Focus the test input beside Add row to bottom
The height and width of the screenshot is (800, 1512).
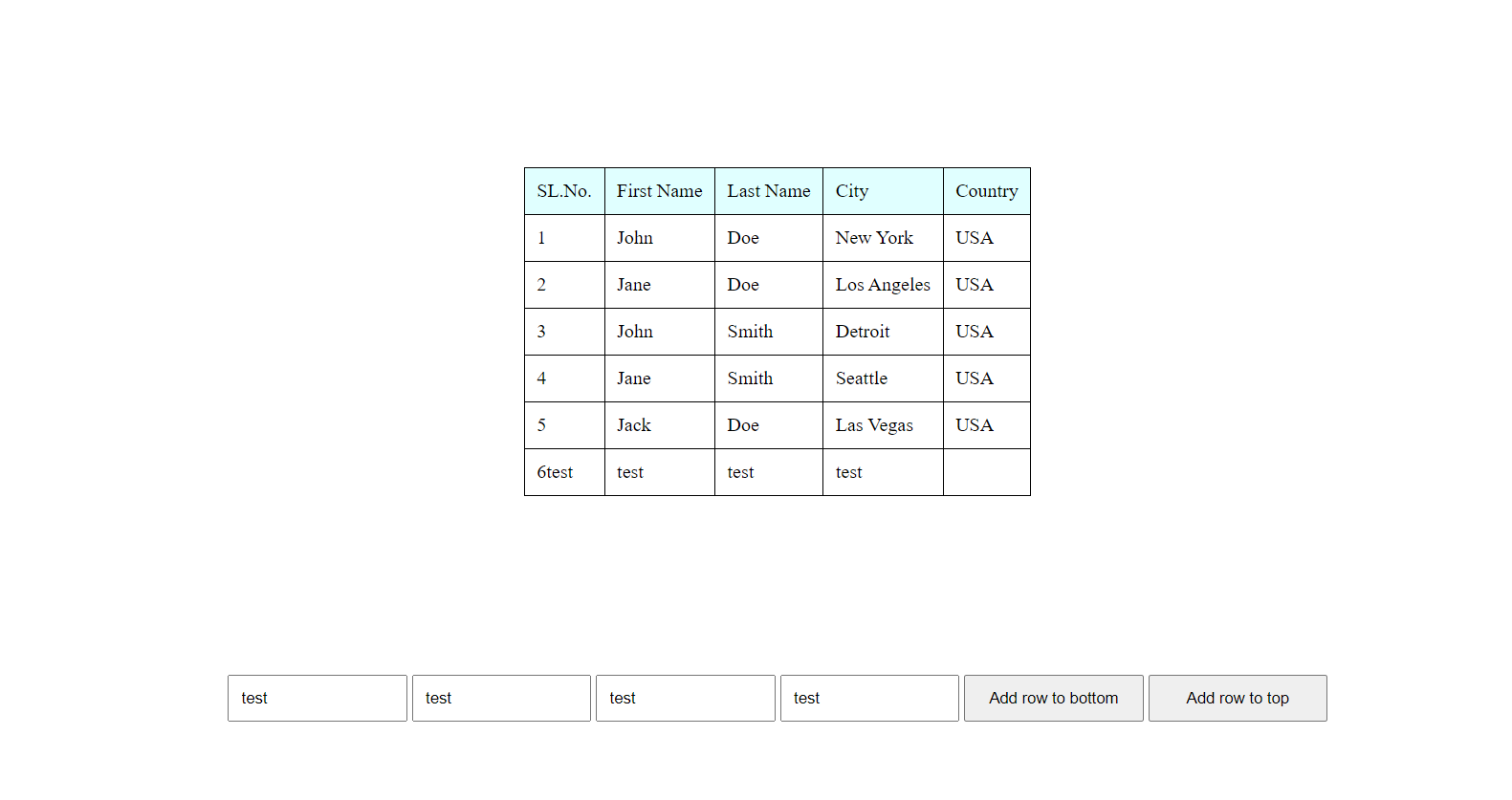pyautogui.click(x=869, y=698)
